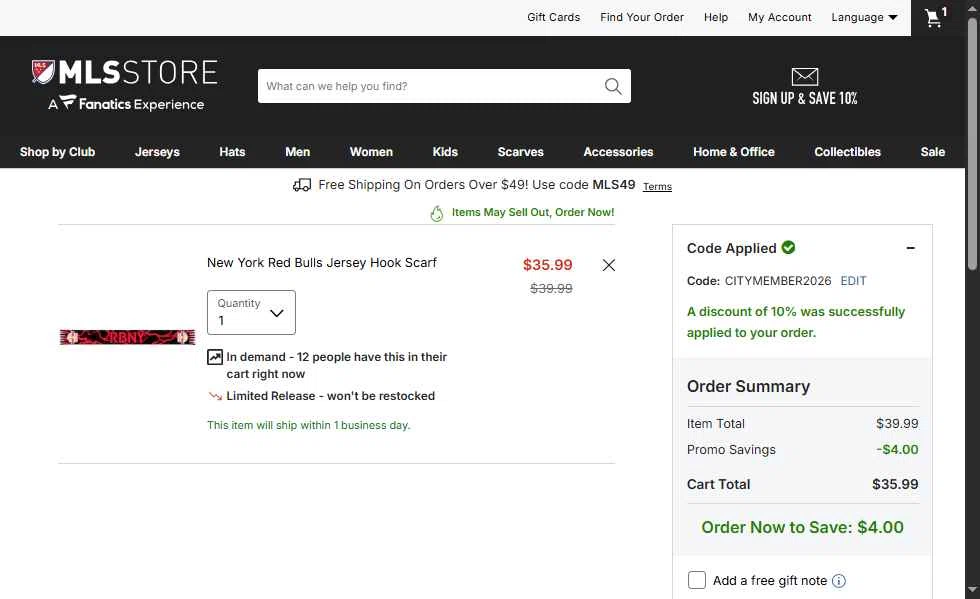Image resolution: width=980 pixels, height=599 pixels.
Task: Open New York Red Bulls Jersey Hook Scarf
Action: 321,263
